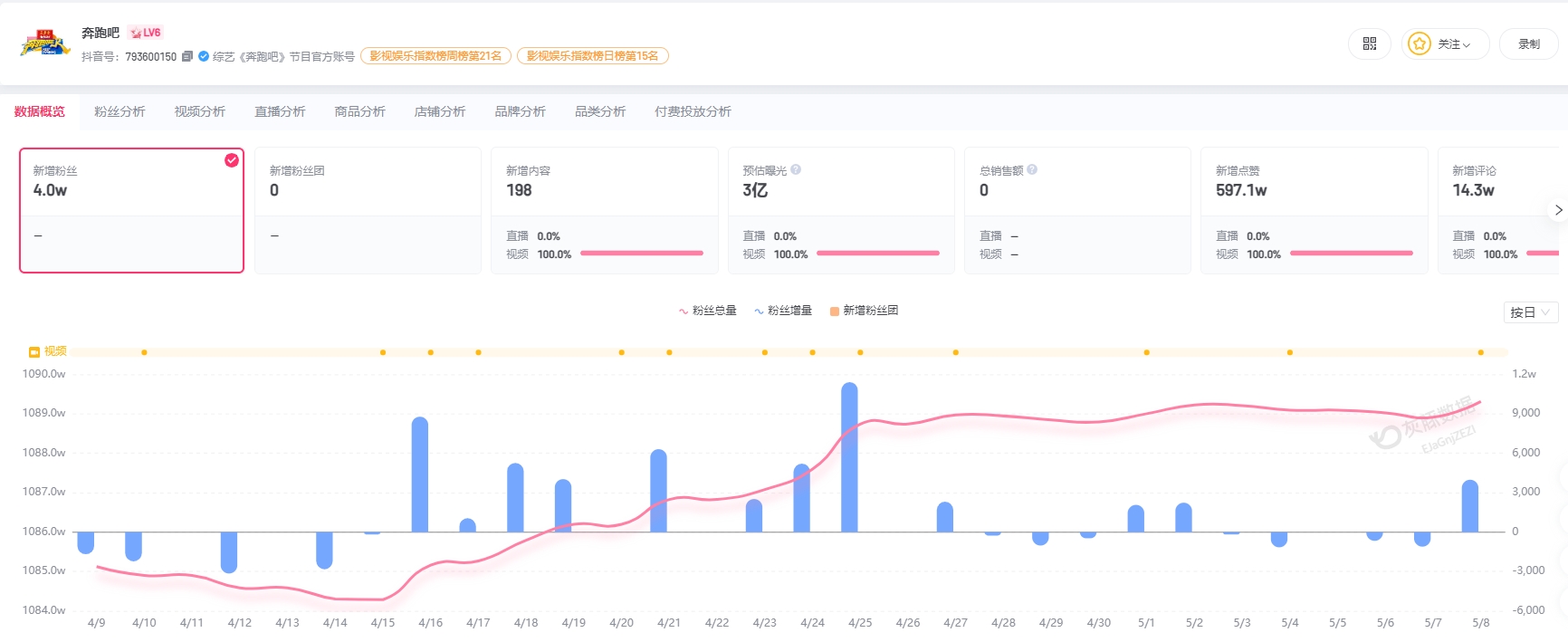
Task: Select the 总销售额 metric card
Action: pyautogui.click(x=1077, y=210)
